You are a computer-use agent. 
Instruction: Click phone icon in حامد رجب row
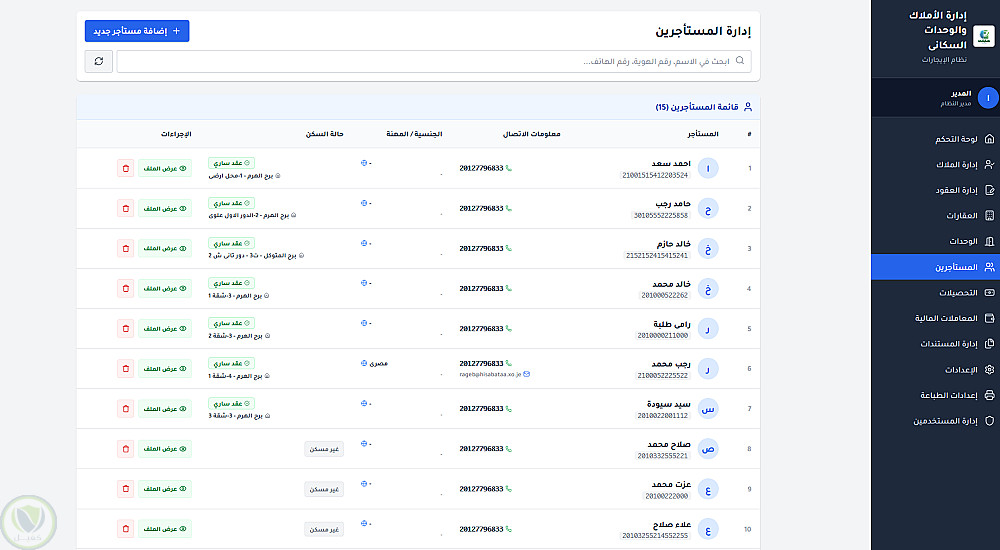(x=508, y=208)
